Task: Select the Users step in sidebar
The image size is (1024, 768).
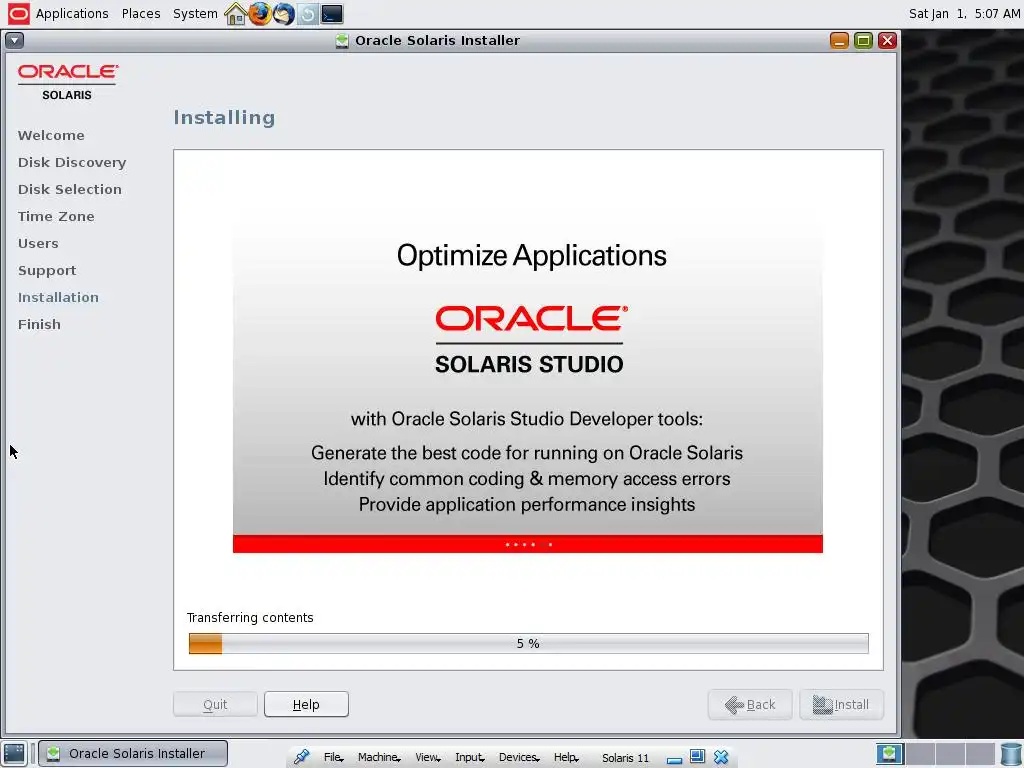Action: pyautogui.click(x=38, y=244)
